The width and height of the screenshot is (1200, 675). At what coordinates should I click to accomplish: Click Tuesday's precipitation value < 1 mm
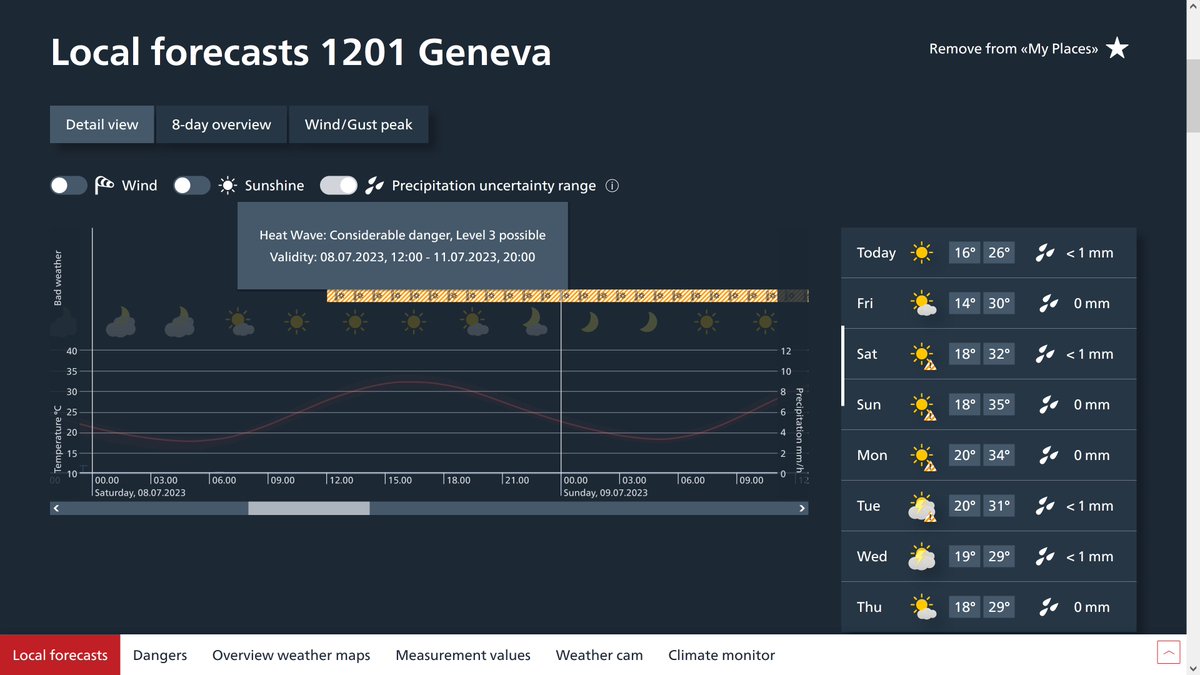pyautogui.click(x=1089, y=506)
